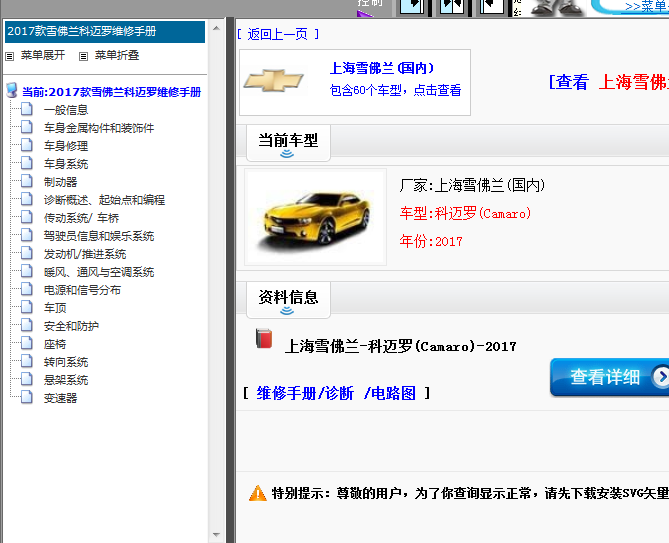
Task: Open the >>菜单 link at top right
Action: point(646,6)
